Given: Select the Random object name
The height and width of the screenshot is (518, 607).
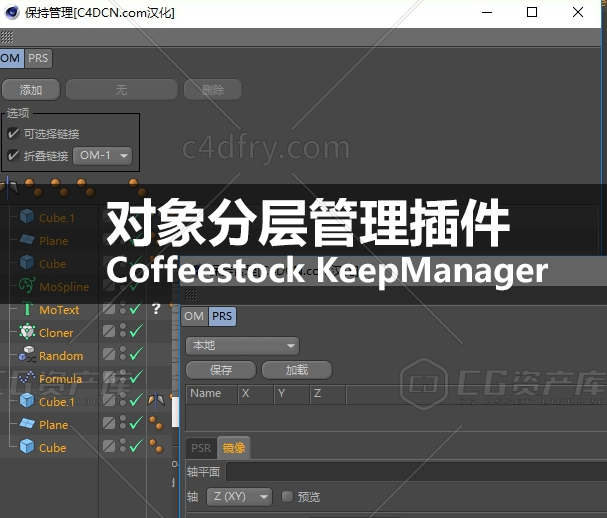Looking at the screenshot, I should tap(61, 356).
